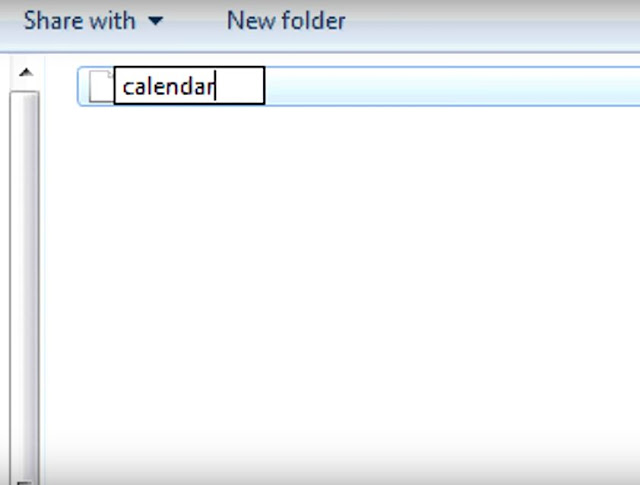Image resolution: width=640 pixels, height=485 pixels.
Task: Open the Share with dropdown arrow
Action: click(156, 20)
